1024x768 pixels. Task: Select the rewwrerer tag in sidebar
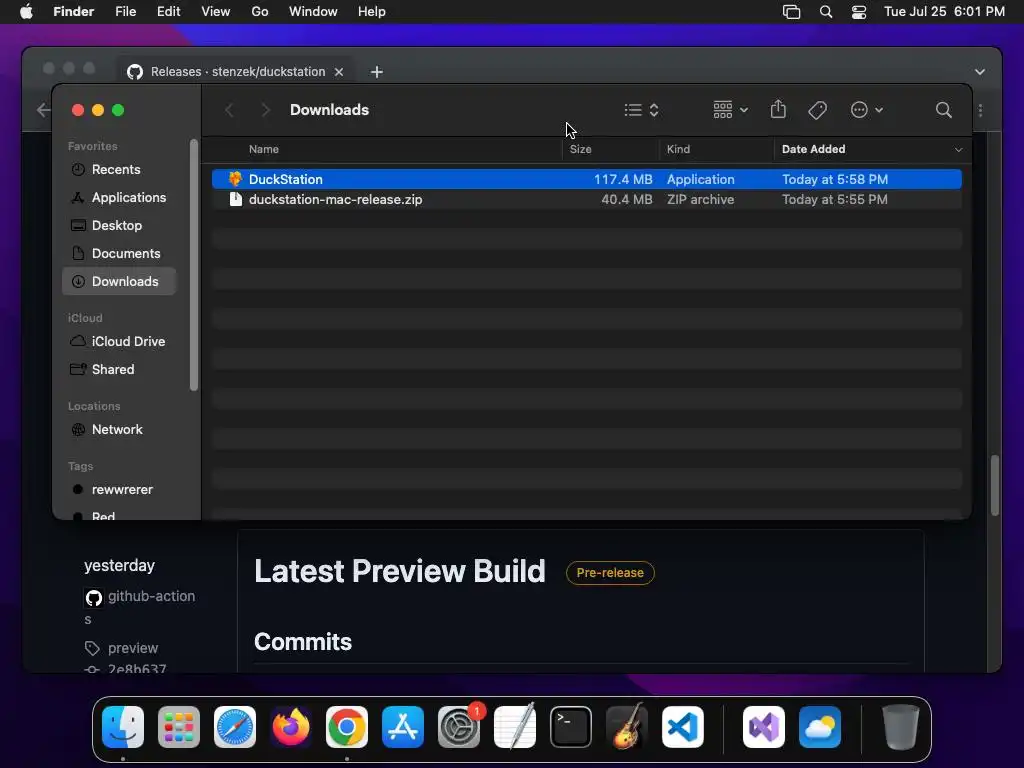pyautogui.click(x=119, y=490)
